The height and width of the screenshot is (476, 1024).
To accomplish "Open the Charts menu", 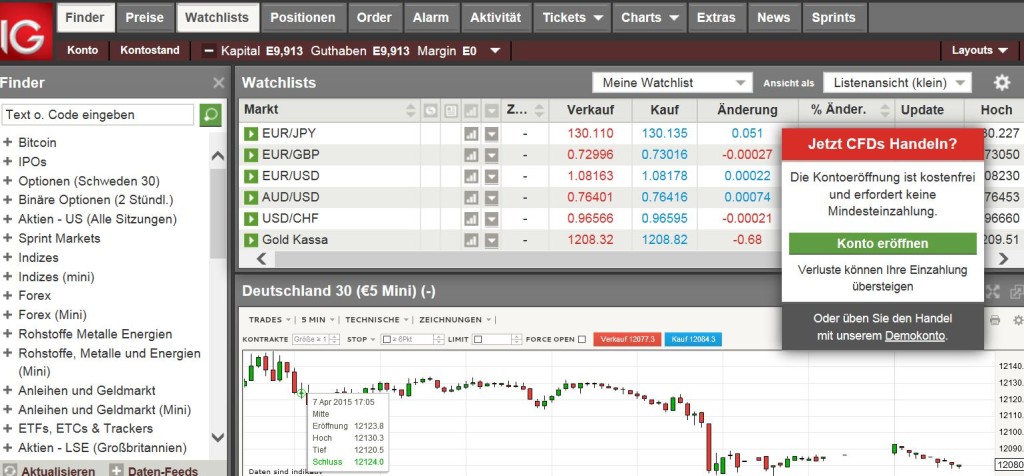I will (x=650, y=18).
